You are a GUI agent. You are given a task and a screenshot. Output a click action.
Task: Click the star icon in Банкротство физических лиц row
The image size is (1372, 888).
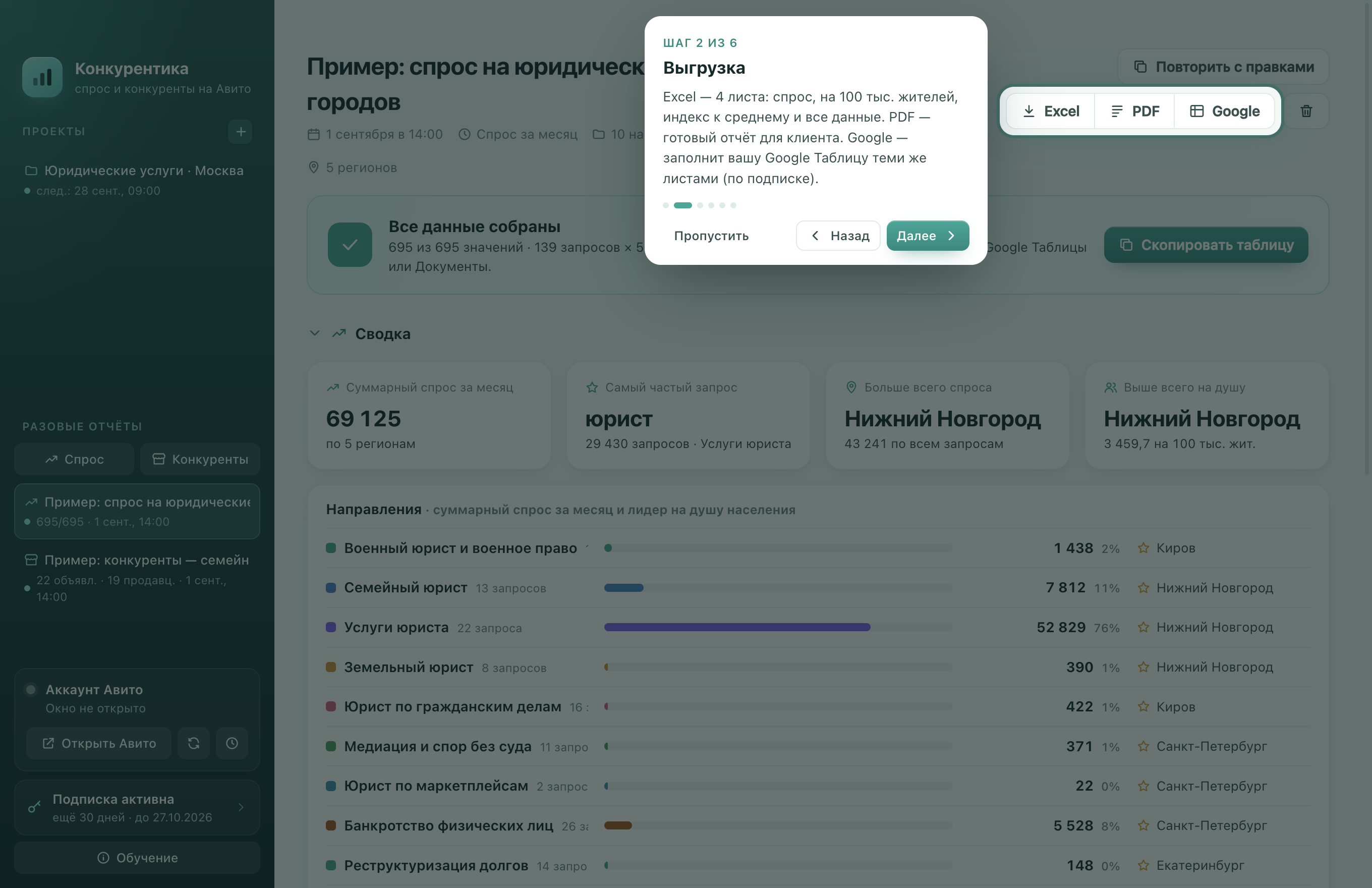1143,825
